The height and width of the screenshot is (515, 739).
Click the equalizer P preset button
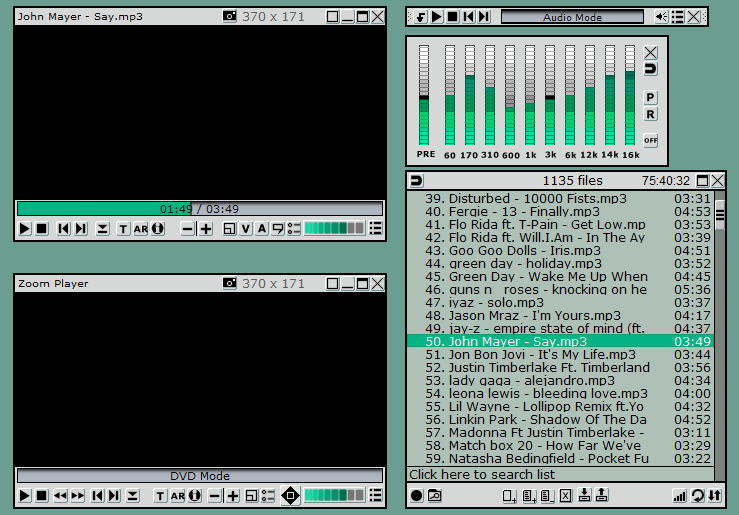pyautogui.click(x=650, y=97)
